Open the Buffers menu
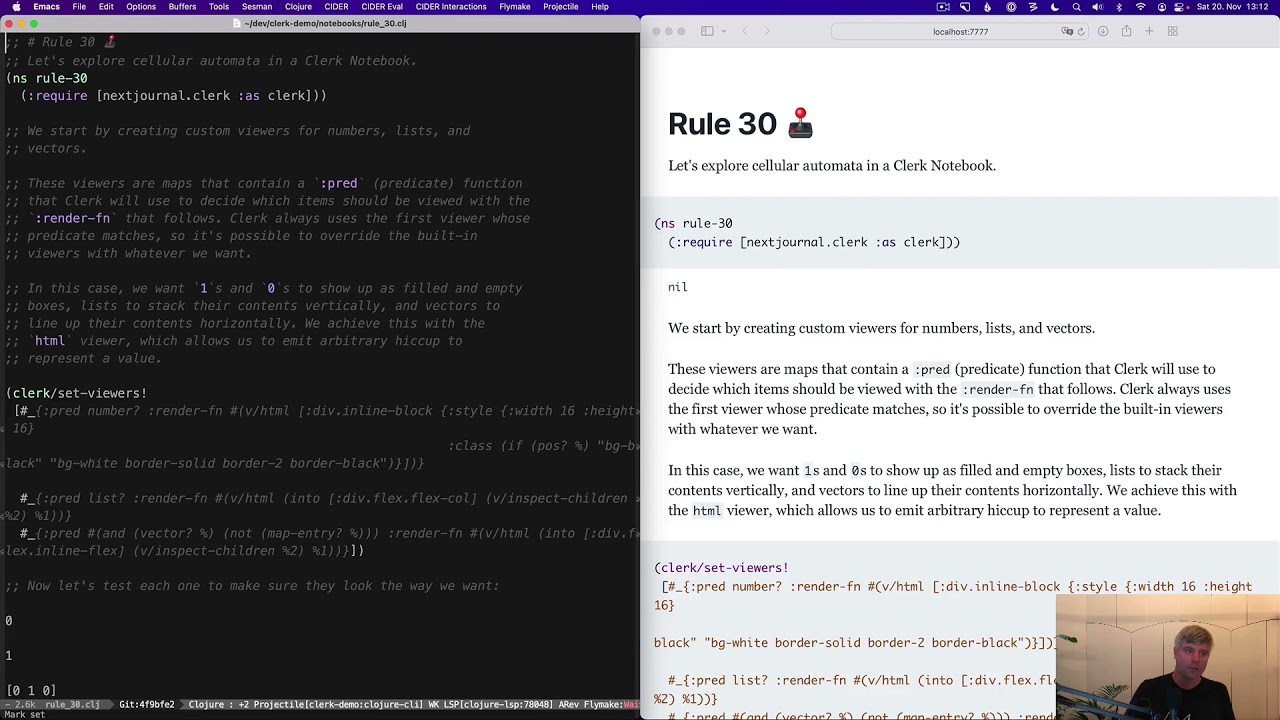 coord(182,7)
